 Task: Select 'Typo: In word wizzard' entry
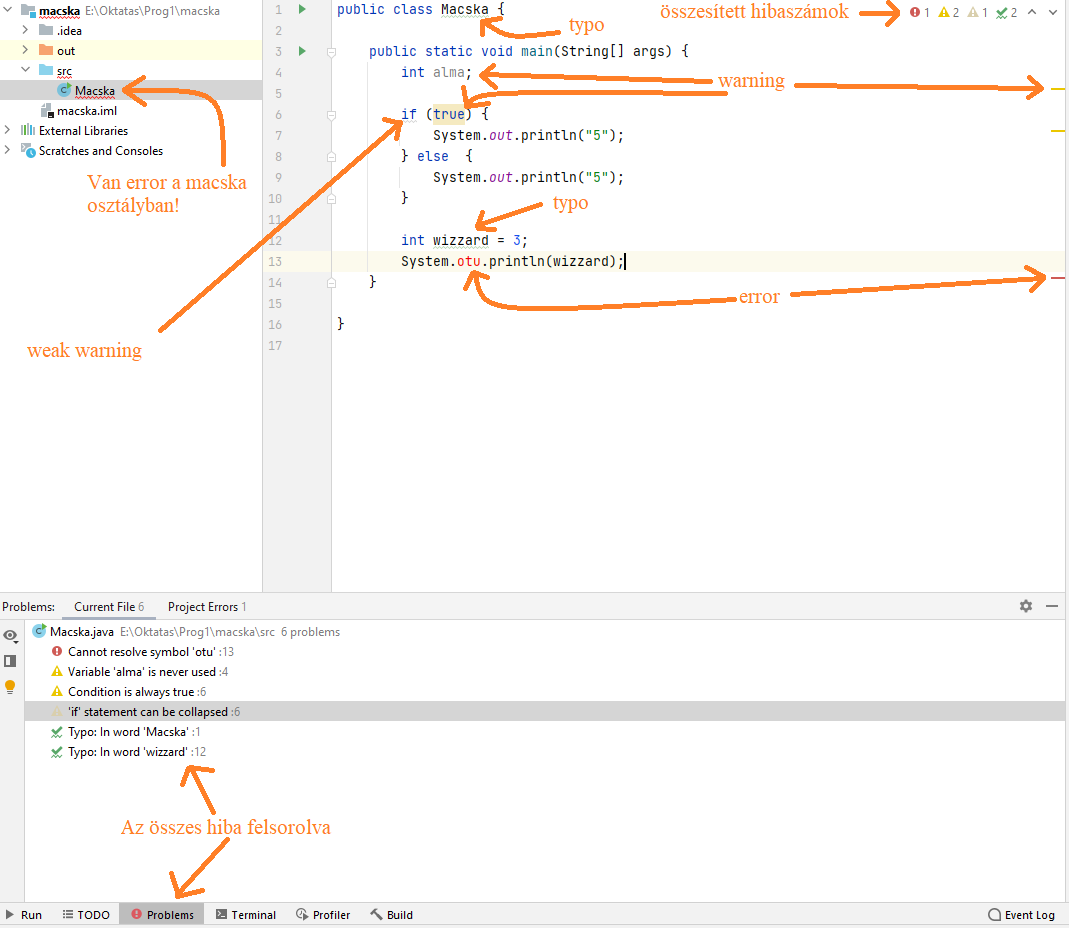pos(545,751)
